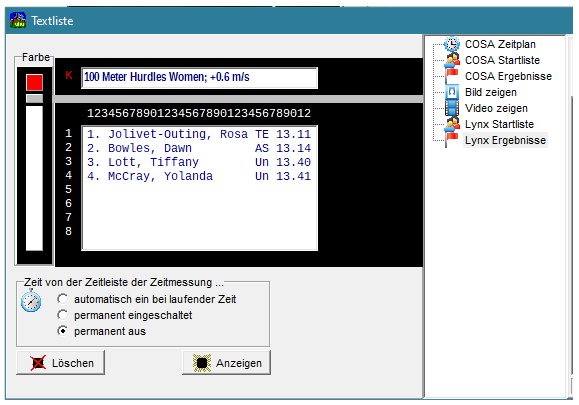The height and width of the screenshot is (405, 579).
Task: Click the Anzeigen button
Action: 226,363
